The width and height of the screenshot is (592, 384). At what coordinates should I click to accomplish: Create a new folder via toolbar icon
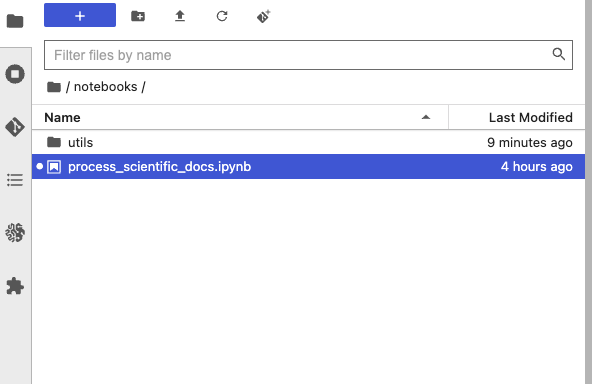click(138, 16)
